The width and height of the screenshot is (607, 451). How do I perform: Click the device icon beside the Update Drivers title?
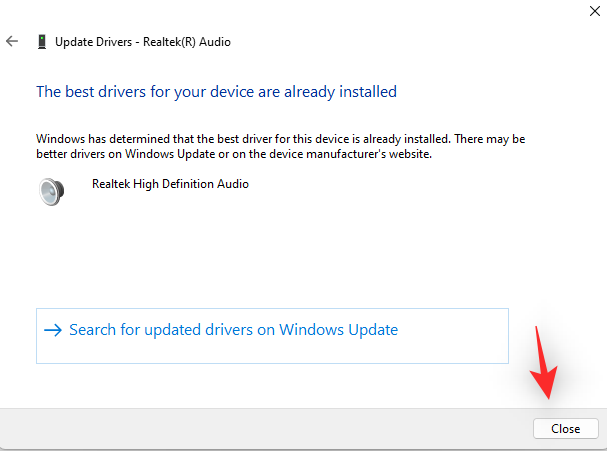tap(41, 42)
